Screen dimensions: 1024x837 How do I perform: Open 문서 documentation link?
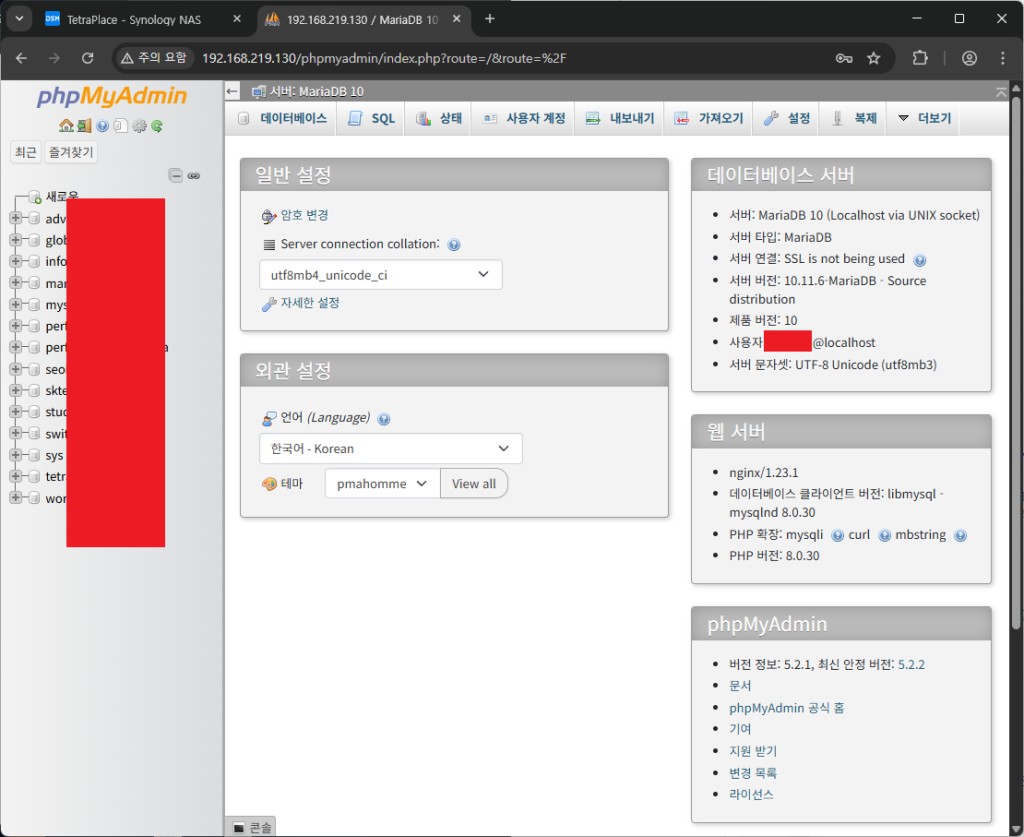pos(740,686)
